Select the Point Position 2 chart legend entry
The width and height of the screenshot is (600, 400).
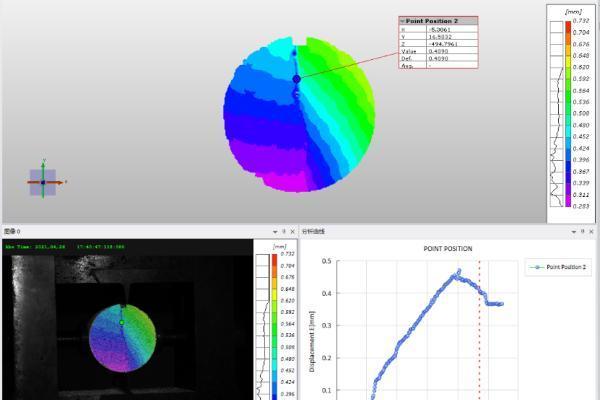[x=558, y=267]
